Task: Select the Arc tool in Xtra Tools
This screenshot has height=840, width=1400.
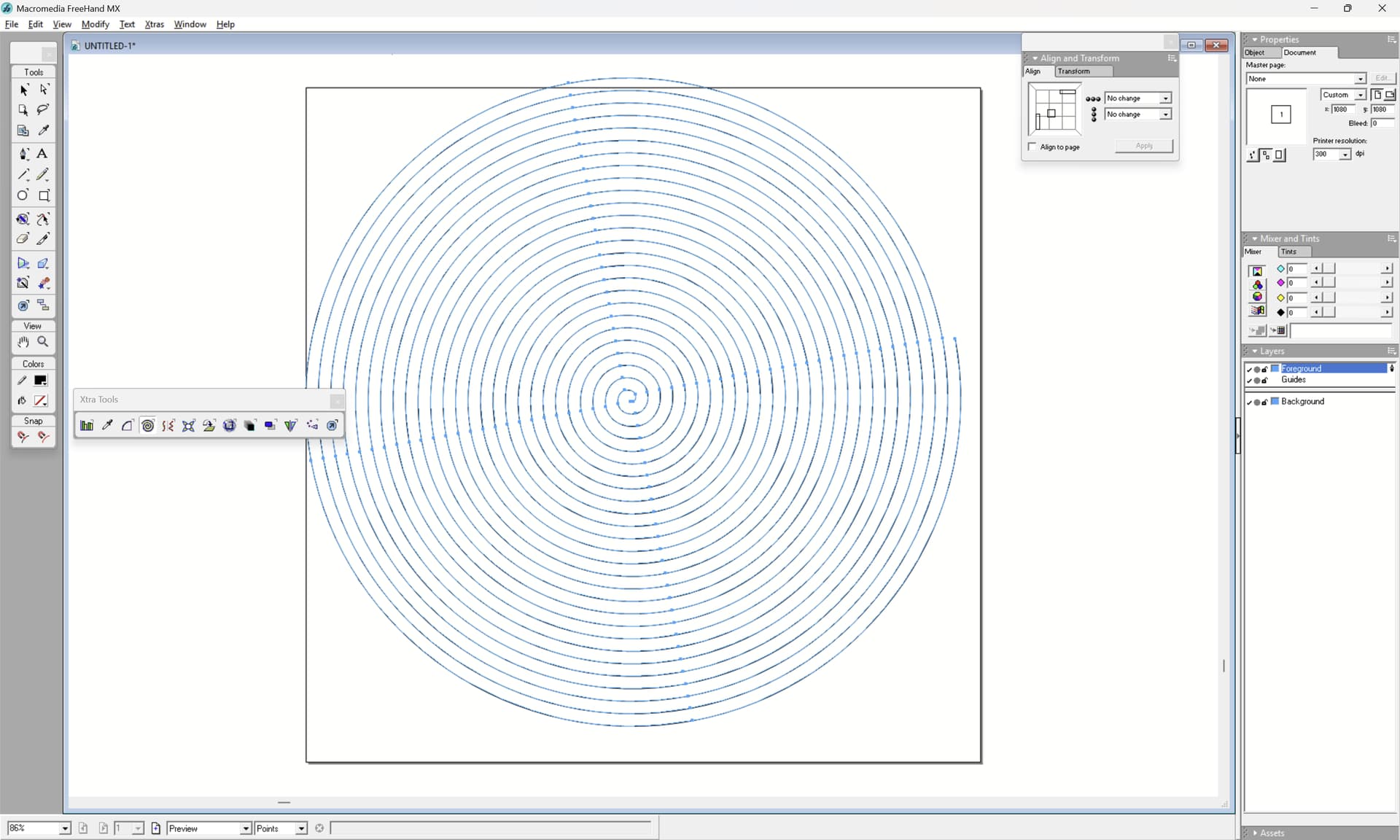Action: (x=128, y=426)
